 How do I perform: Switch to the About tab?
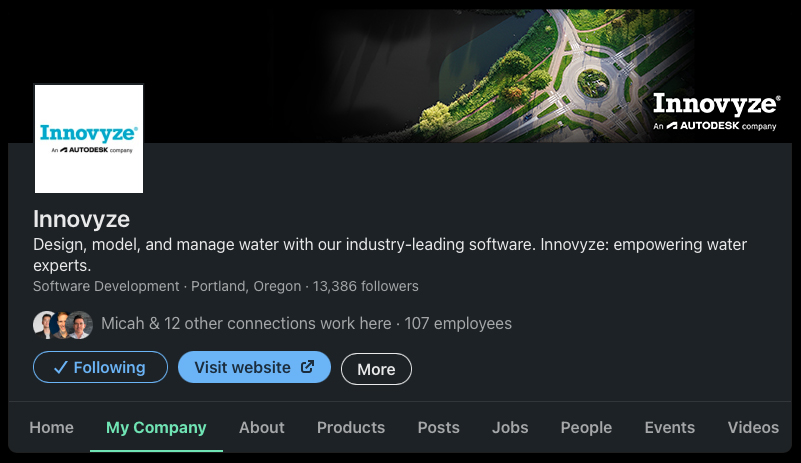[262, 427]
